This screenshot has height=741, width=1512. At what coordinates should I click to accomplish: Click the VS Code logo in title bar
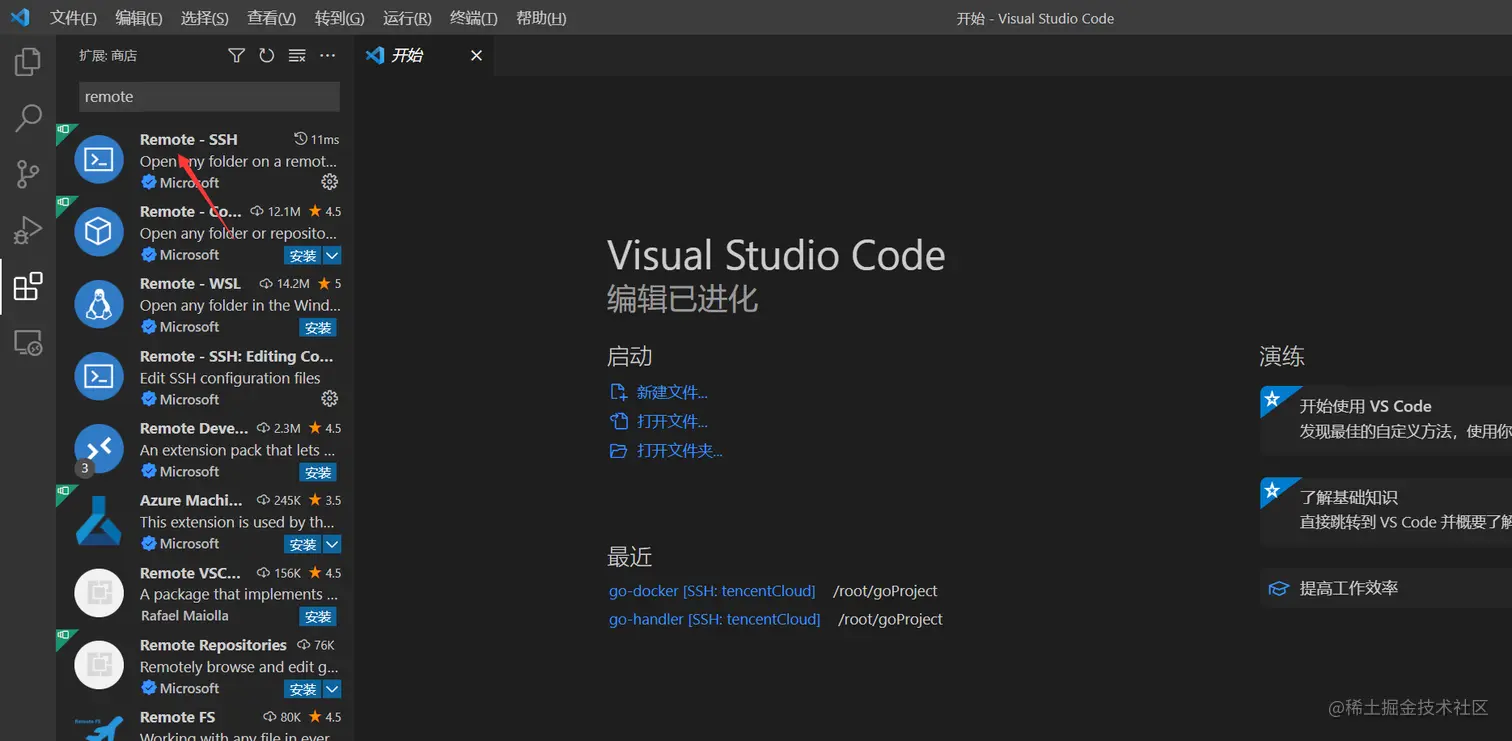tap(20, 18)
